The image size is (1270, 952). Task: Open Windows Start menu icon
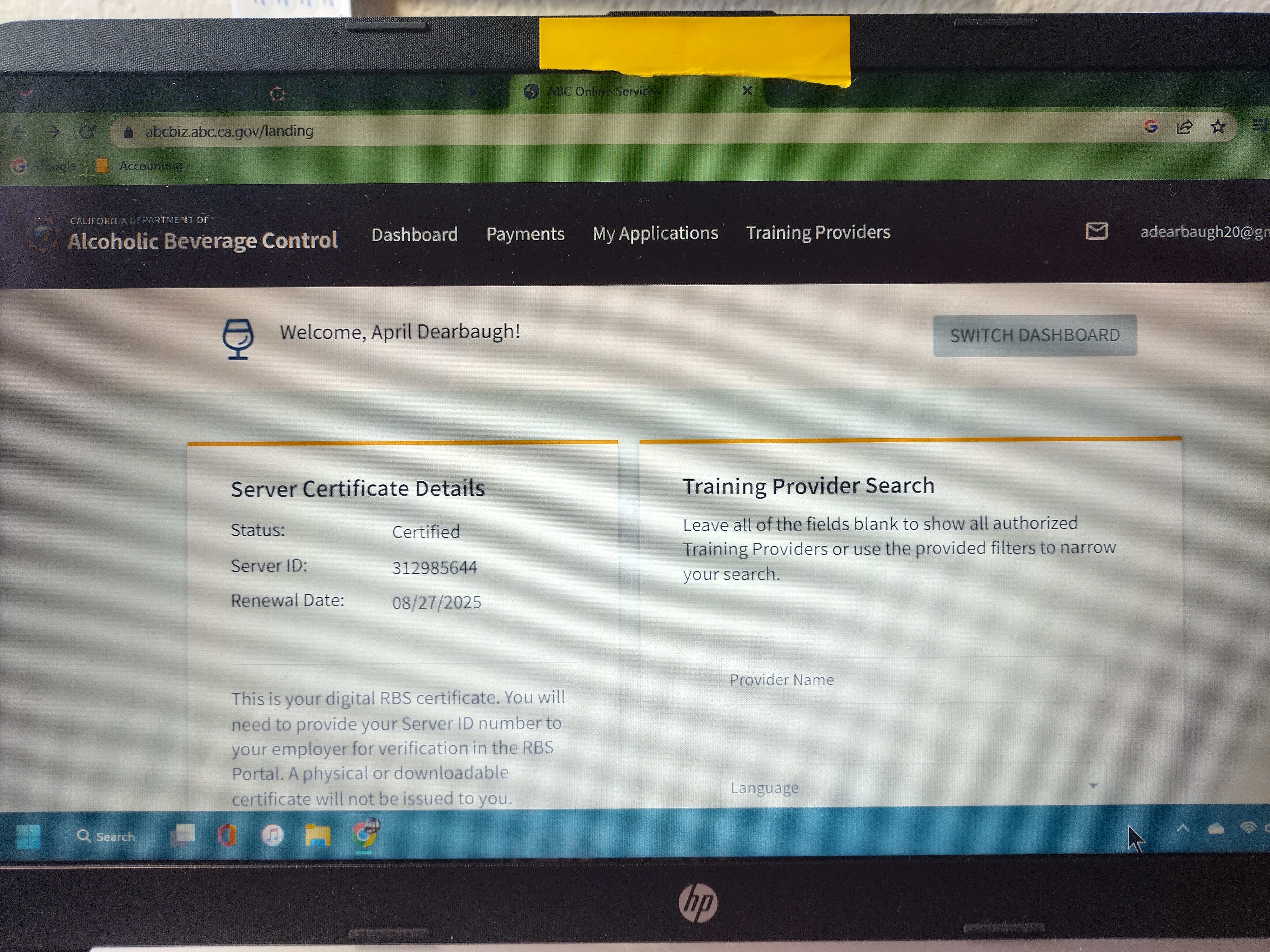(28, 836)
